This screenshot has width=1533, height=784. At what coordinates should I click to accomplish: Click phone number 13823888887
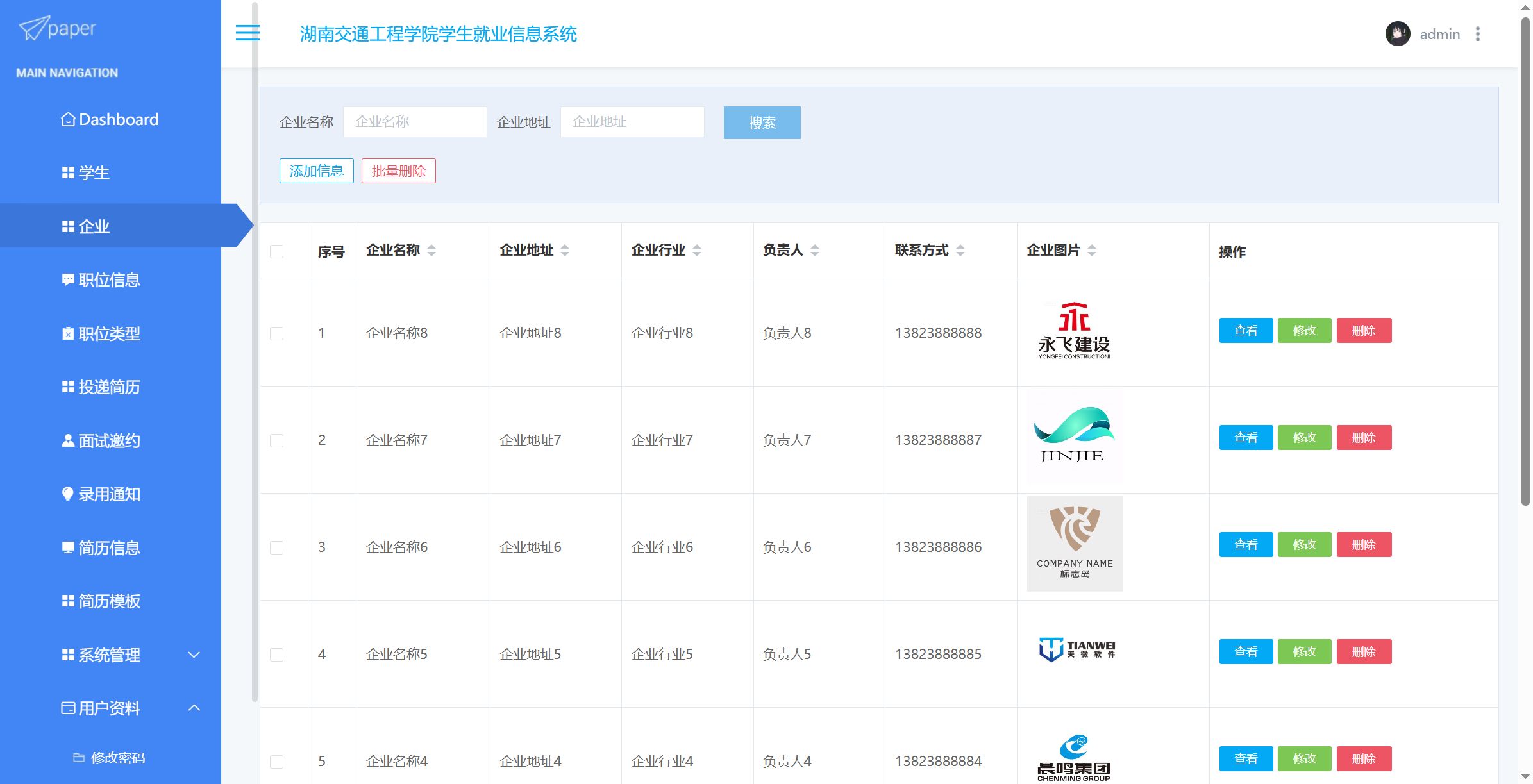click(938, 440)
